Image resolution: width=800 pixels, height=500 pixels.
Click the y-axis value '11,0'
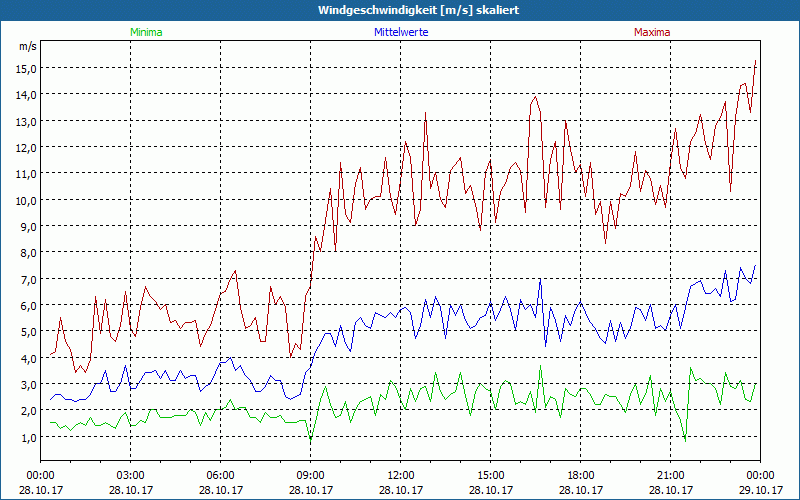coord(26,173)
